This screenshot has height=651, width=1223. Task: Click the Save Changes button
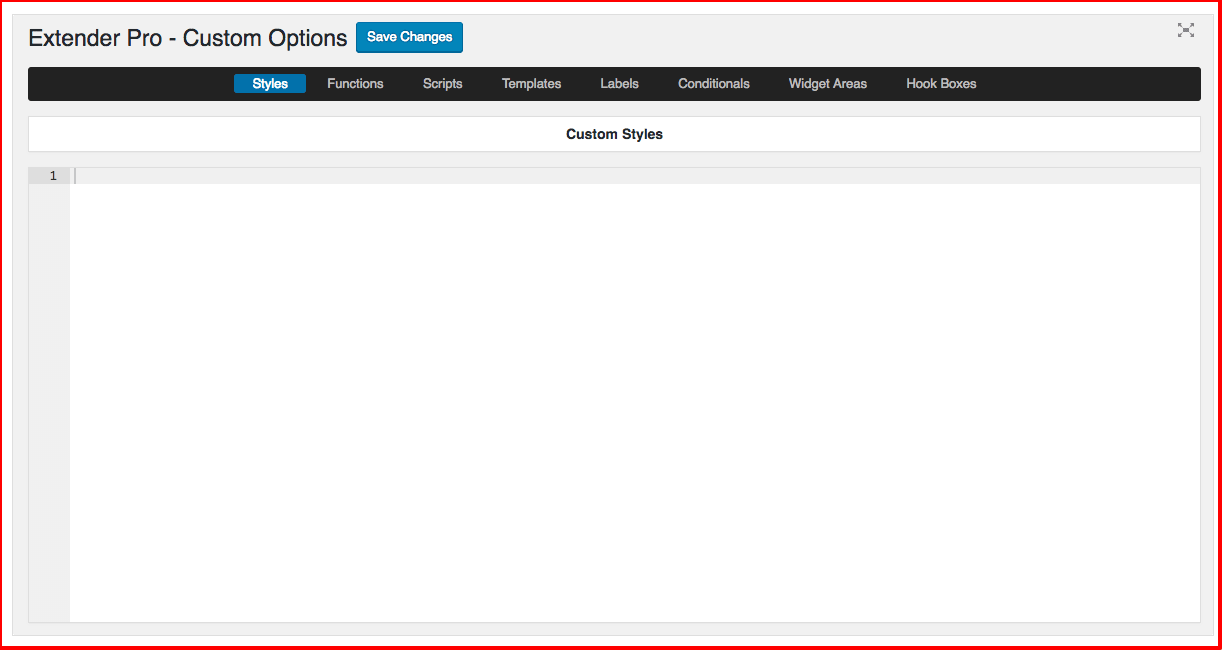coord(409,37)
